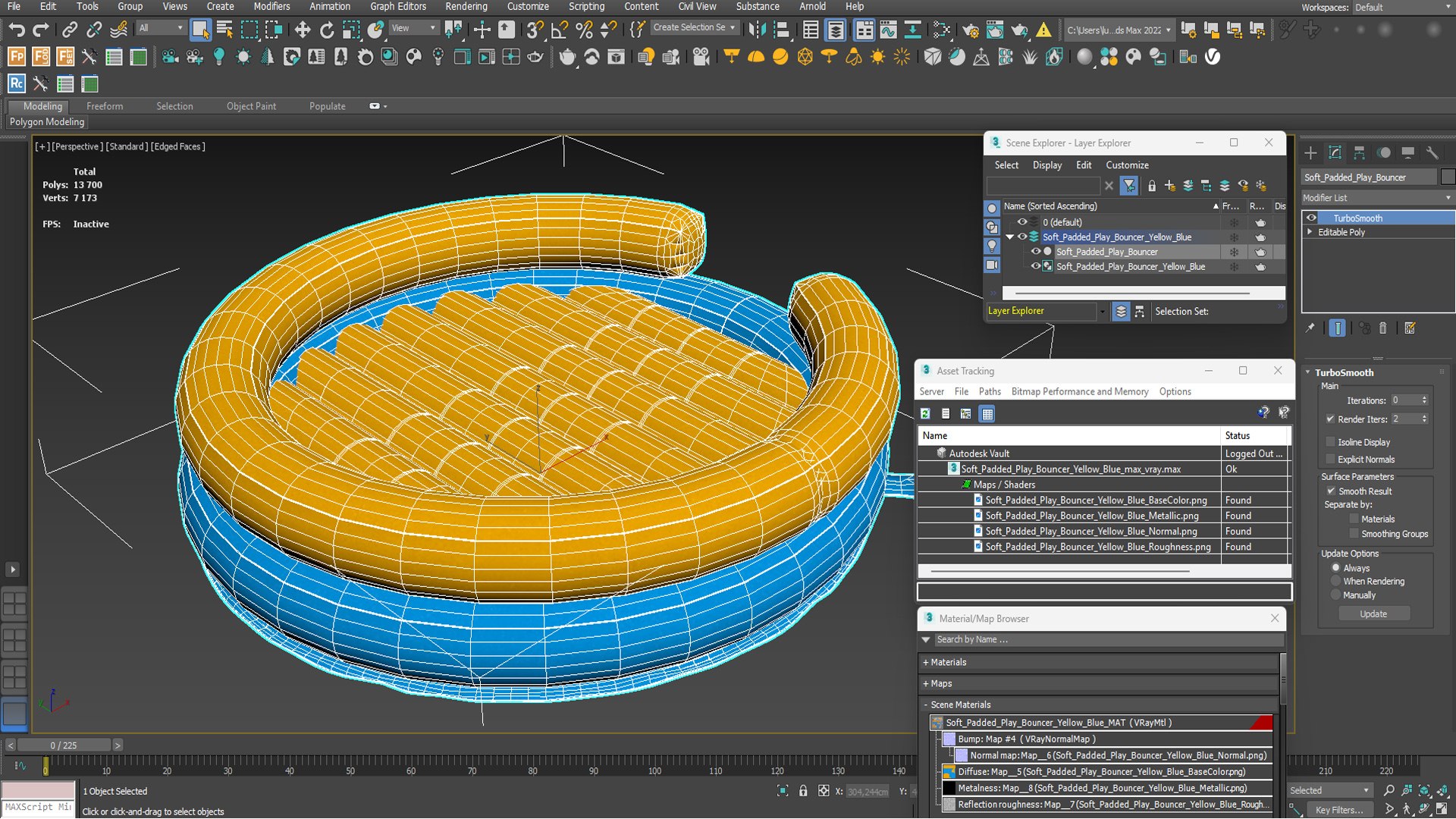Screen dimensions: 1456x819
Task: Toggle visibility of Soft_Padded_Play_Bouncer object
Action: point(1036,252)
